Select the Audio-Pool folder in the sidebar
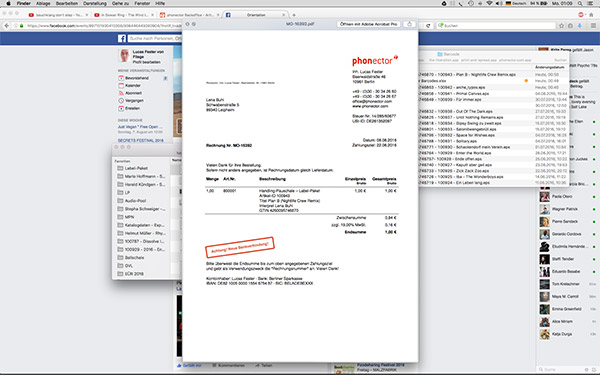The height and width of the screenshot is (375, 600). (135, 201)
